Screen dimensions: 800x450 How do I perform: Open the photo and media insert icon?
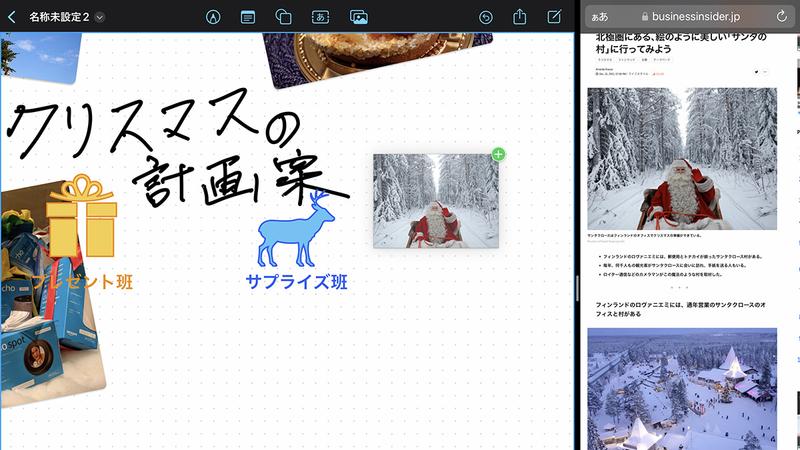(x=359, y=17)
